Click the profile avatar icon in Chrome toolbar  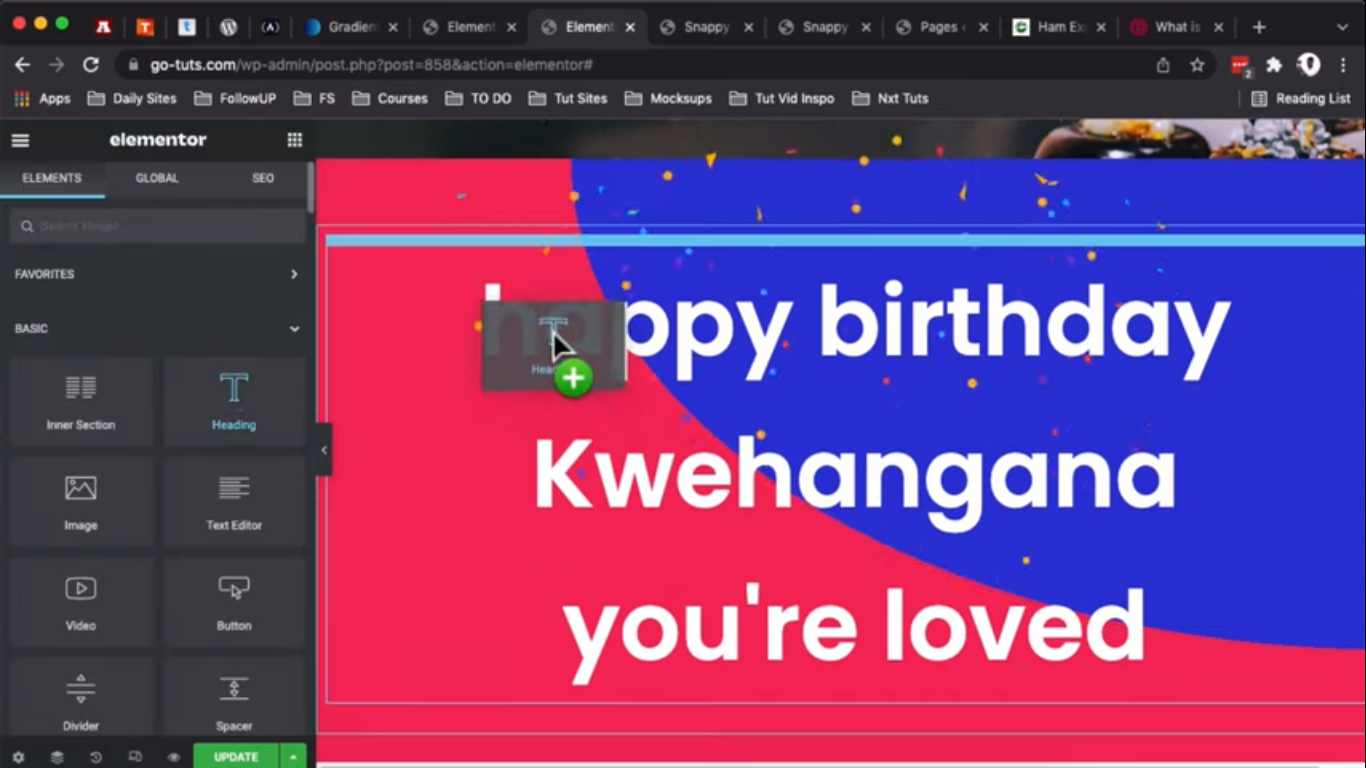click(1309, 65)
